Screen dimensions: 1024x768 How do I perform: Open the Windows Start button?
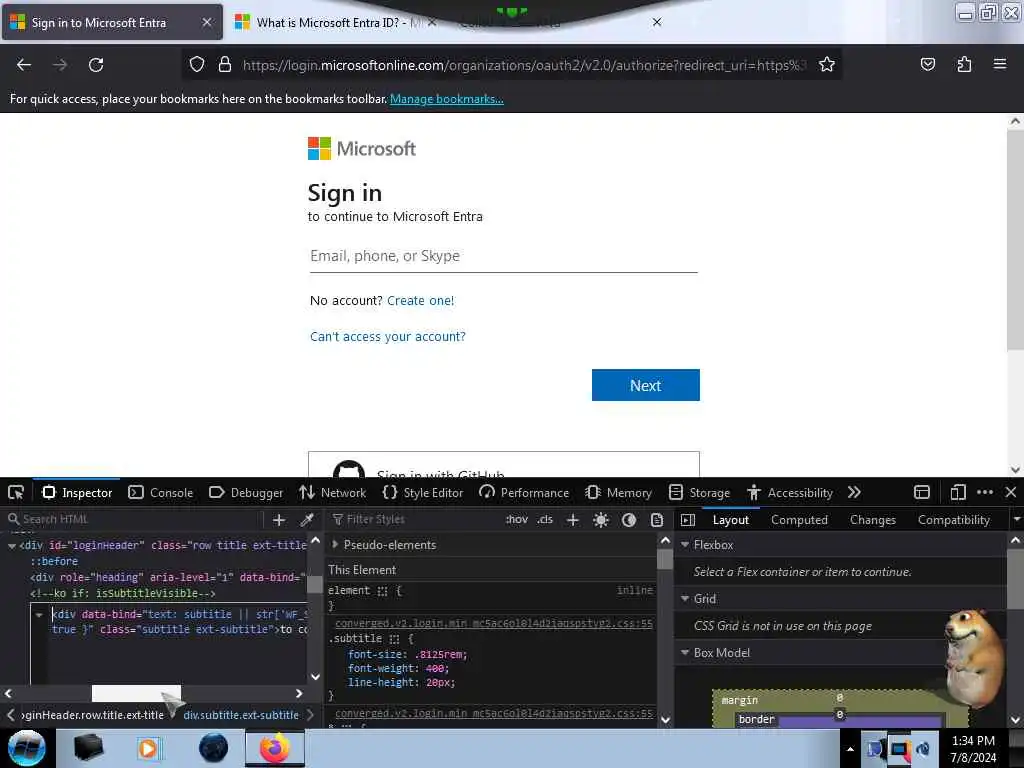[26, 748]
